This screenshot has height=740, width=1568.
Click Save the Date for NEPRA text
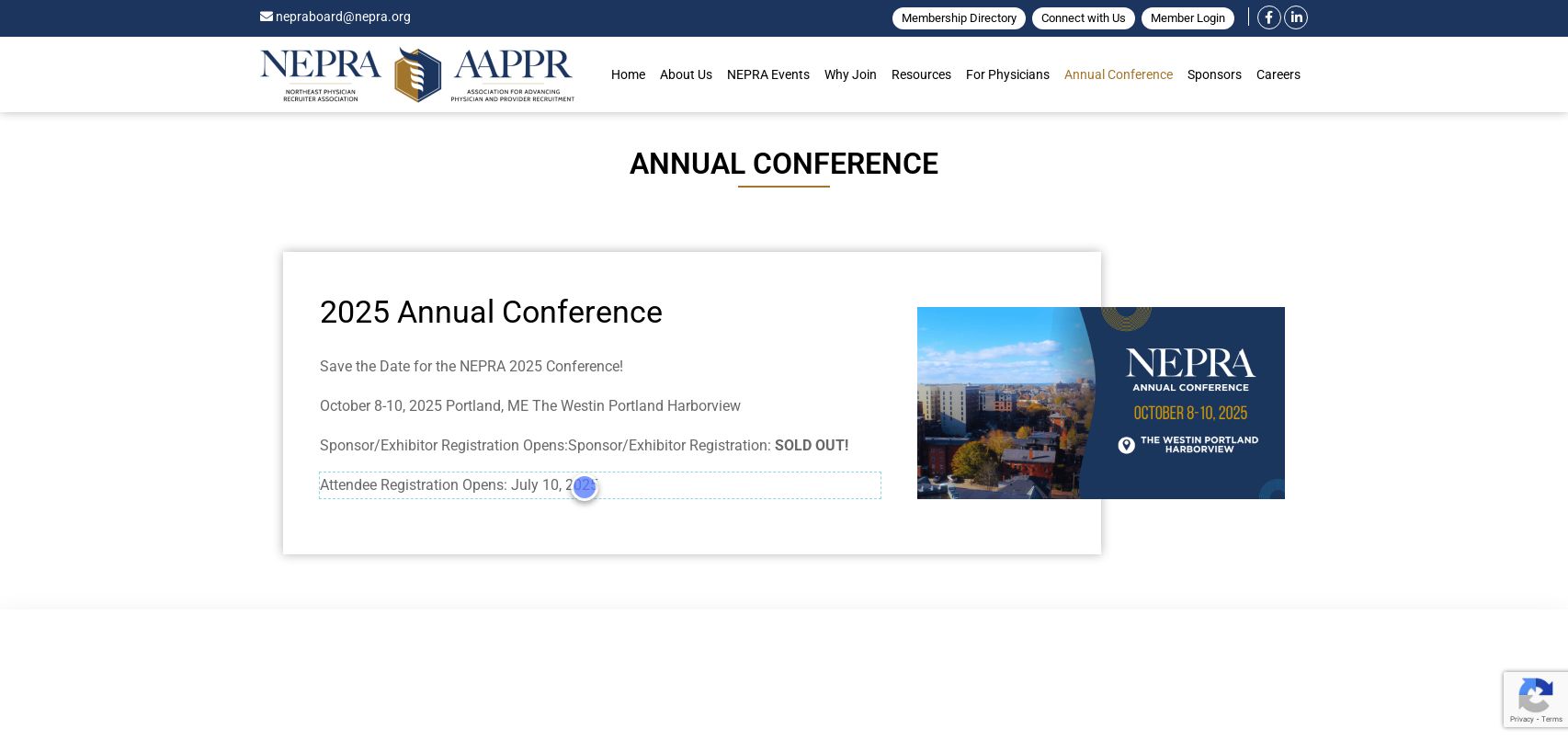click(472, 366)
